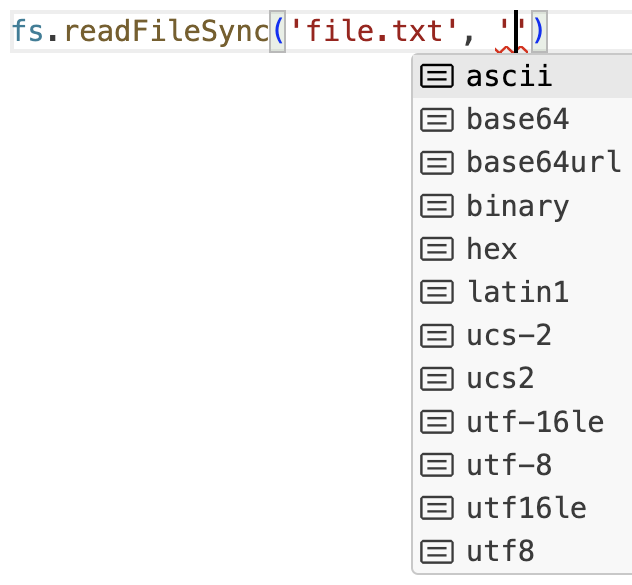Select latin1 encoding suggestion
Screen dimensions: 632x585
(x=517, y=292)
